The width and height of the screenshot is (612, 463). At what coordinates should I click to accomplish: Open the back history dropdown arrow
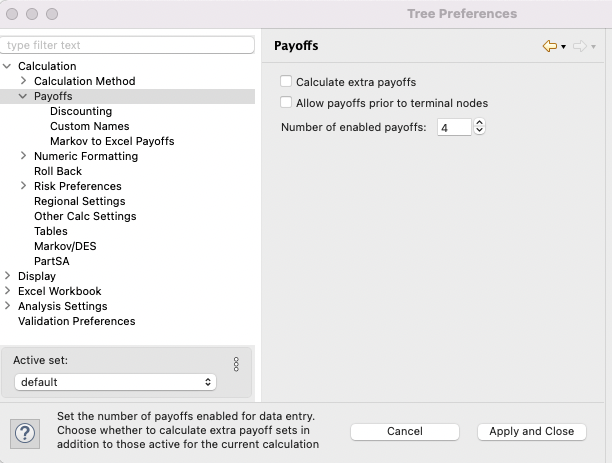563,47
